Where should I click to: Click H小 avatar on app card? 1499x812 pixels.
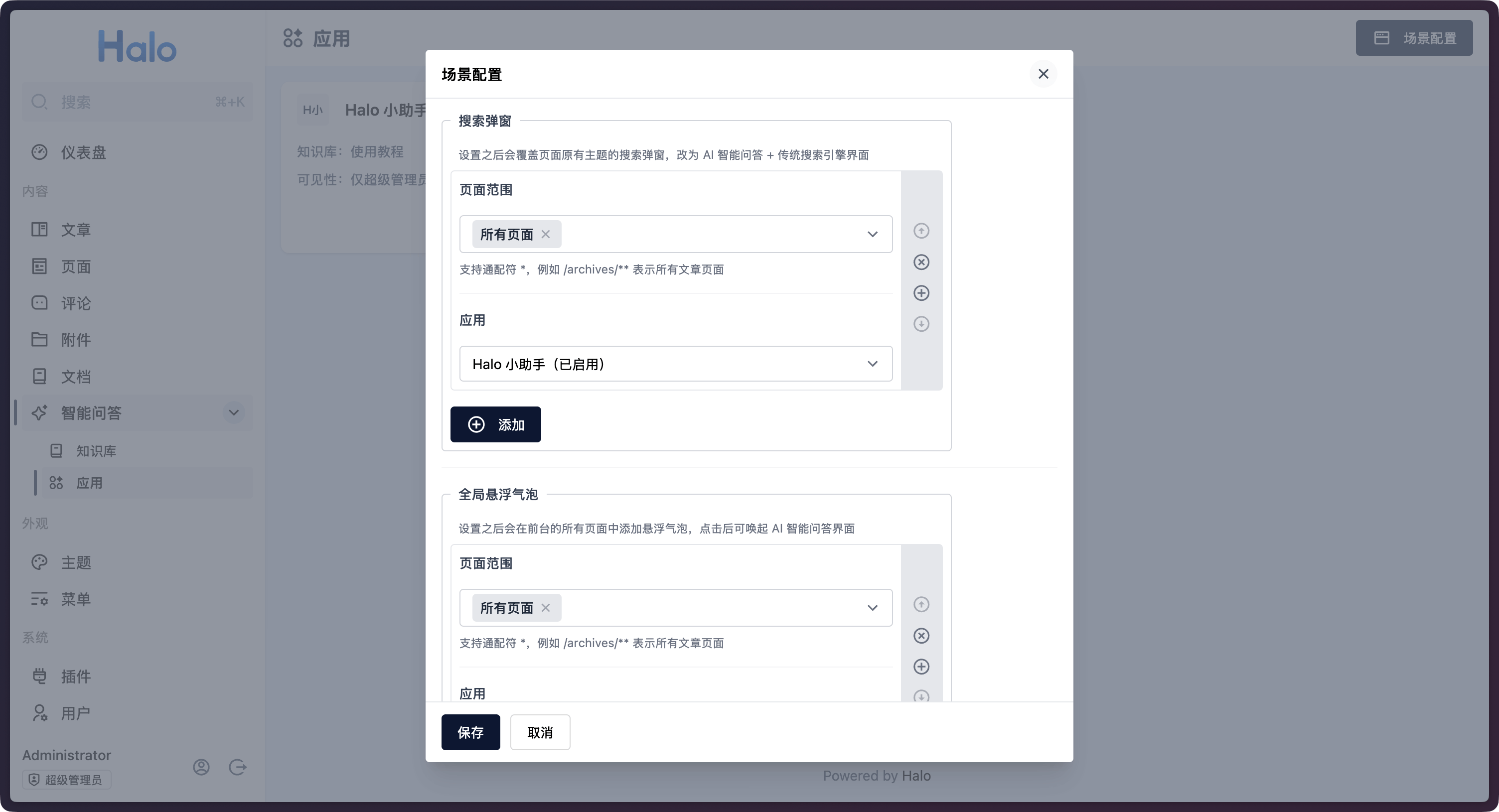(312, 110)
